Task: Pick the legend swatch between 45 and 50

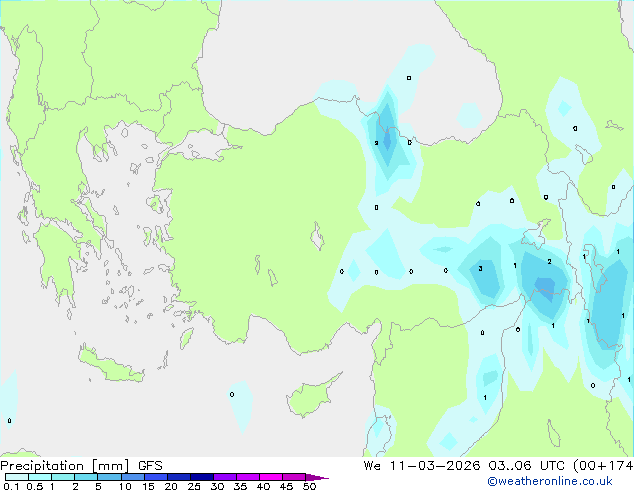Action: 294,477
